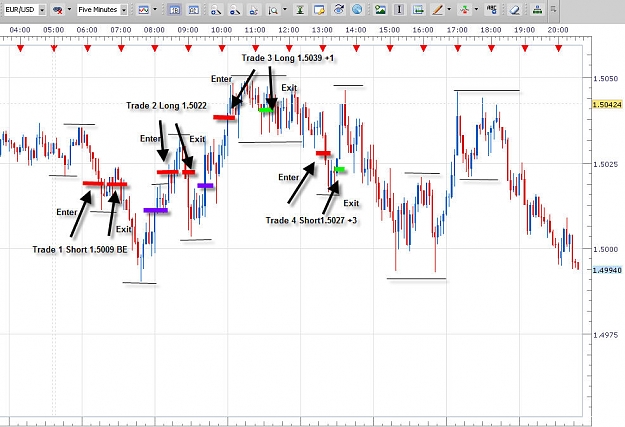
Task: Open the Five Minutes timeframe dropdown
Action: [x=124, y=10]
